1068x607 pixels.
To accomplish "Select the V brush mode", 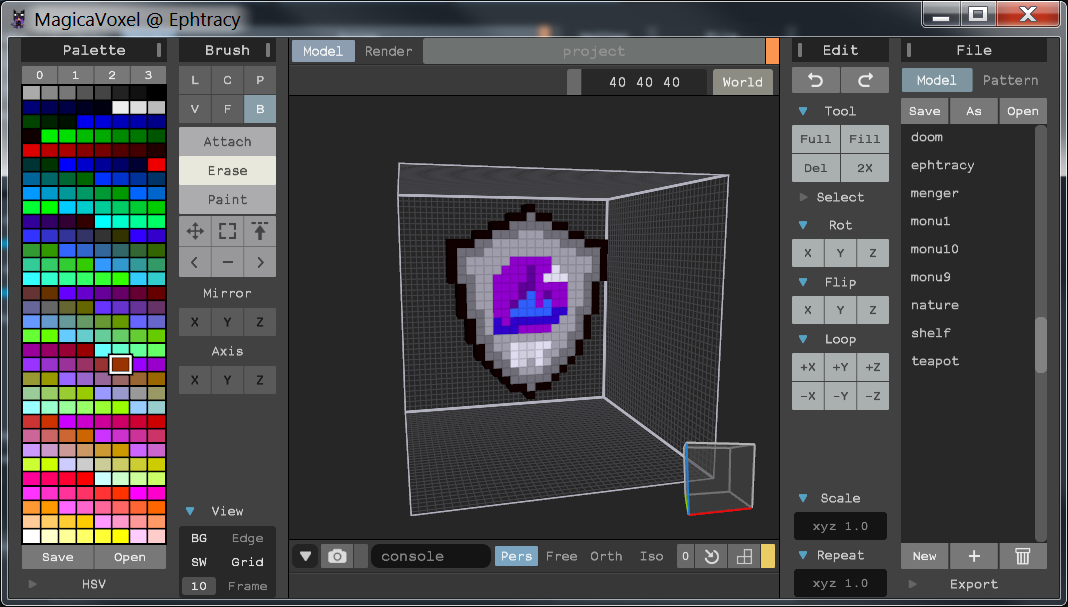I will tap(195, 109).
